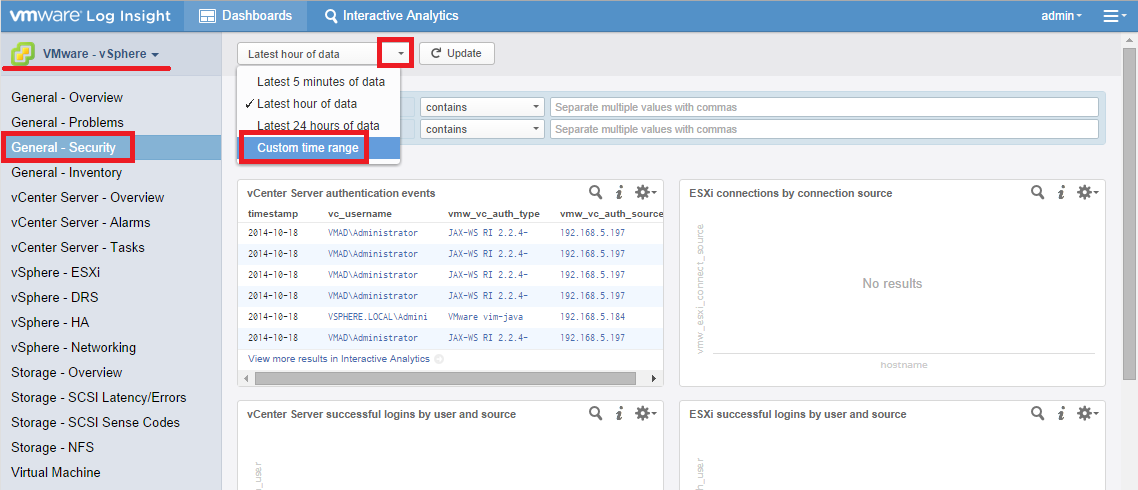Click the authentication table horizontal scrollbar thumb
The image size is (1138, 490).
446,378
